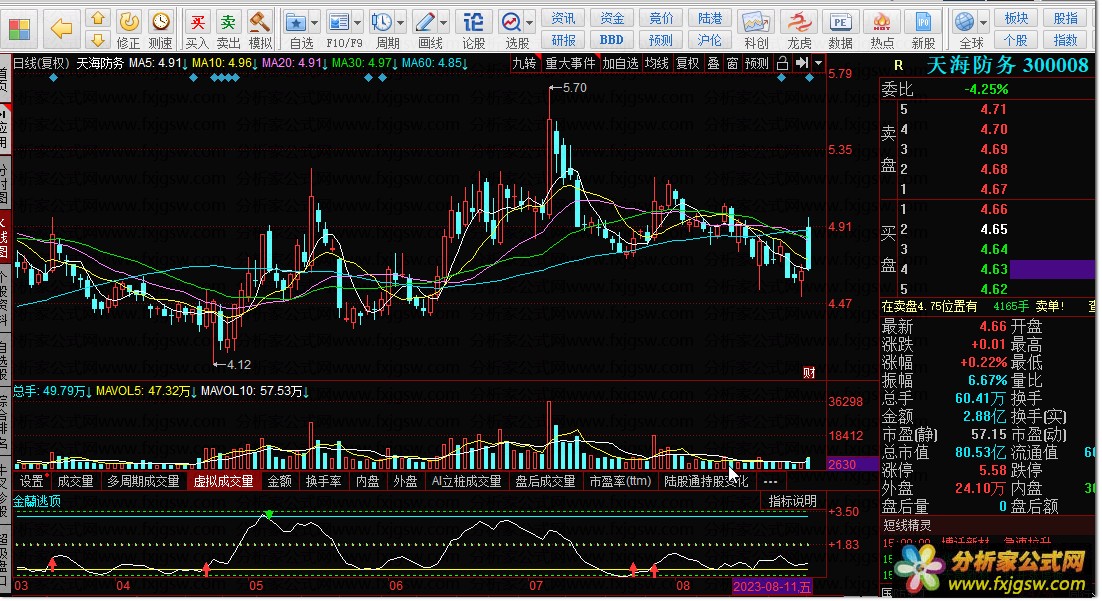Click the 财 marker on the price chart
Screen dimensions: 1102x601
pyautogui.click(x=810, y=373)
